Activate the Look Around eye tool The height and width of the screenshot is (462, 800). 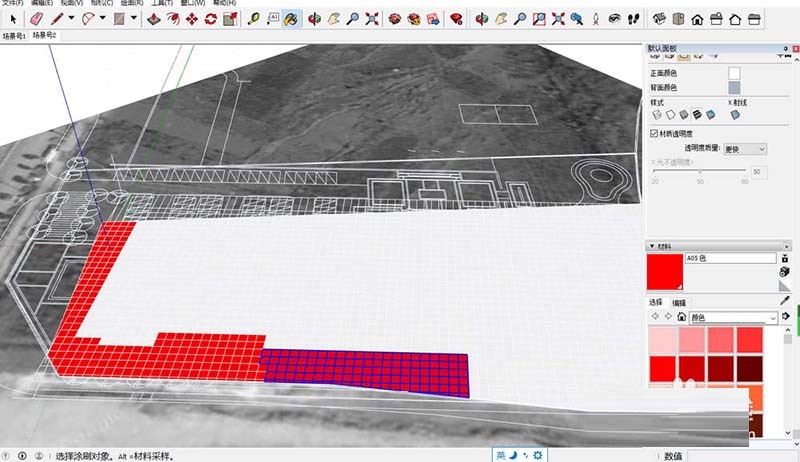615,19
